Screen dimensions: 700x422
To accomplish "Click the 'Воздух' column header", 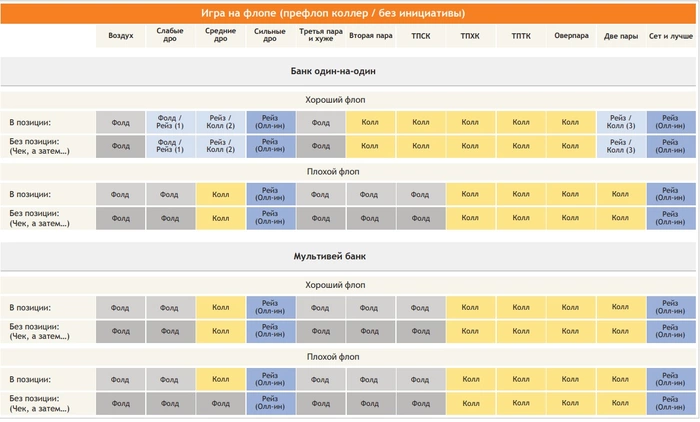I will (x=121, y=36).
